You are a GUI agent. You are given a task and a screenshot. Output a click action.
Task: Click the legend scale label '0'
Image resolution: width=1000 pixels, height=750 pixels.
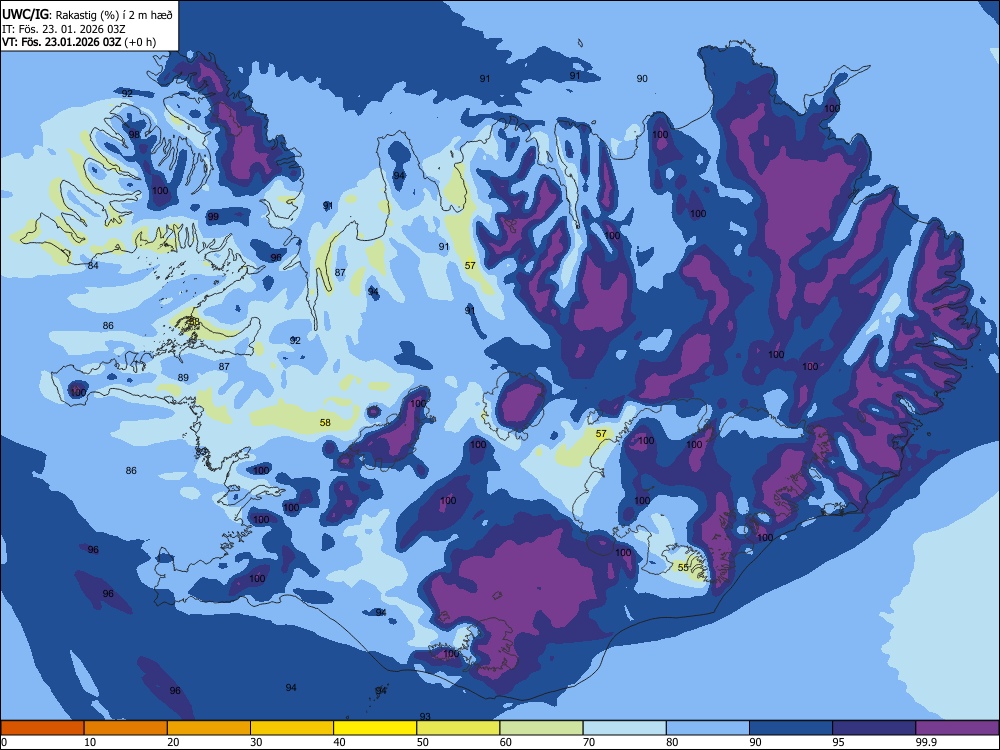pyautogui.click(x=4, y=742)
